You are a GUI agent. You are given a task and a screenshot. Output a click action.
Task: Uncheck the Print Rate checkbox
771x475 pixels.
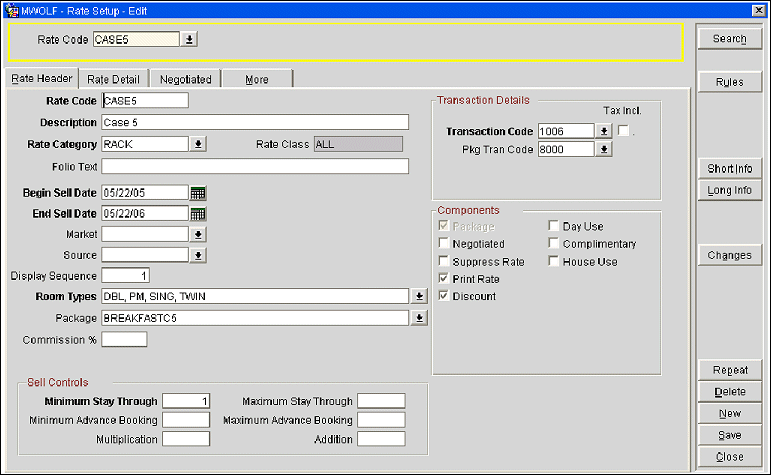click(444, 279)
